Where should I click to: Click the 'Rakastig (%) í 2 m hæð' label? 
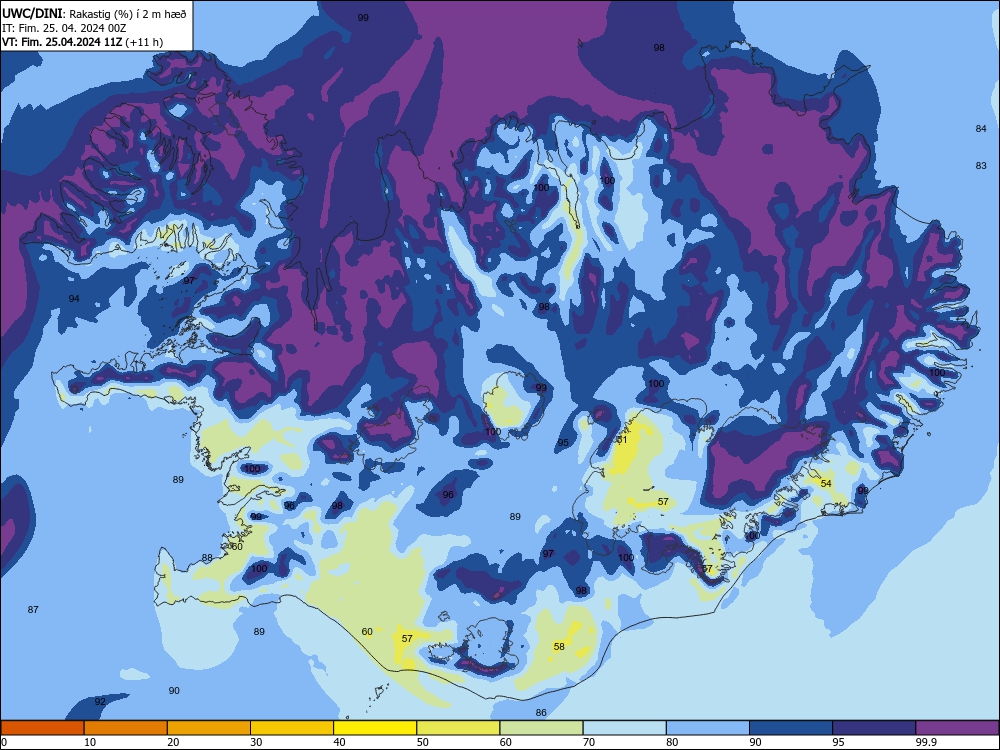click(128, 14)
